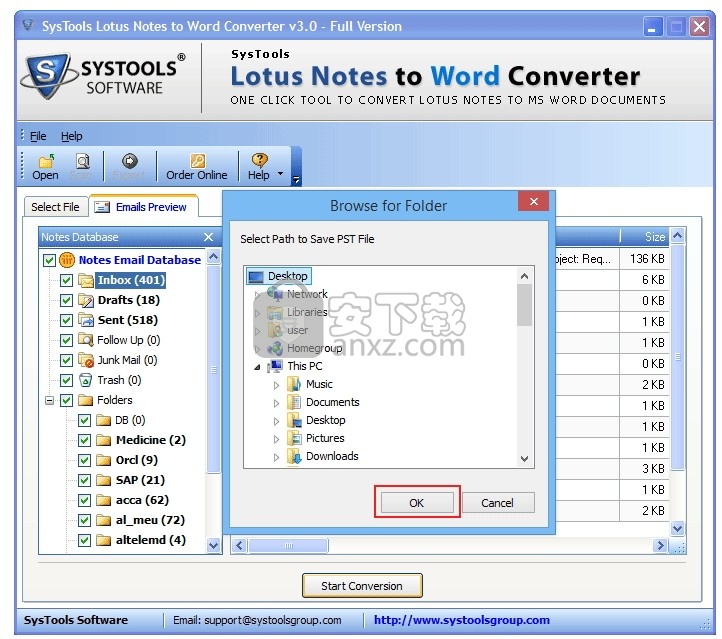Image resolution: width=722 pixels, height=639 pixels.
Task: Click the email list horizontal scrollbar thumb
Action: point(288,546)
